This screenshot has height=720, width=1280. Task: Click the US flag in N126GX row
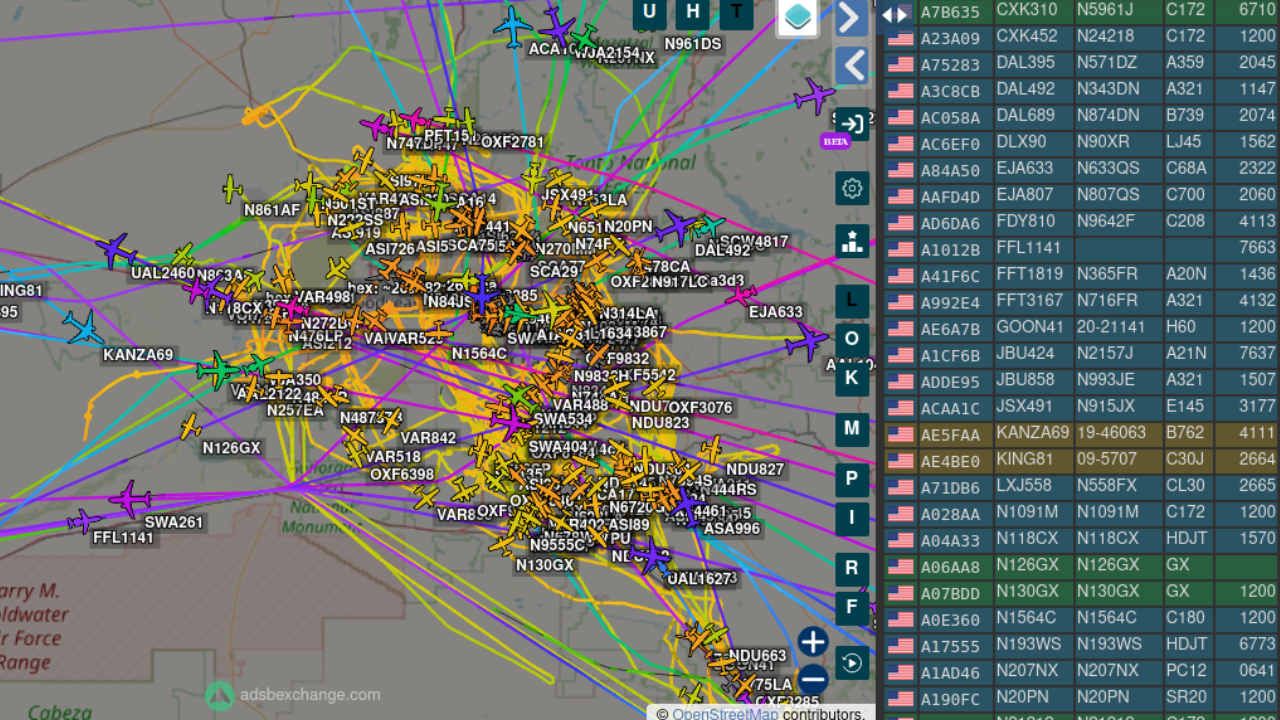[x=901, y=566]
